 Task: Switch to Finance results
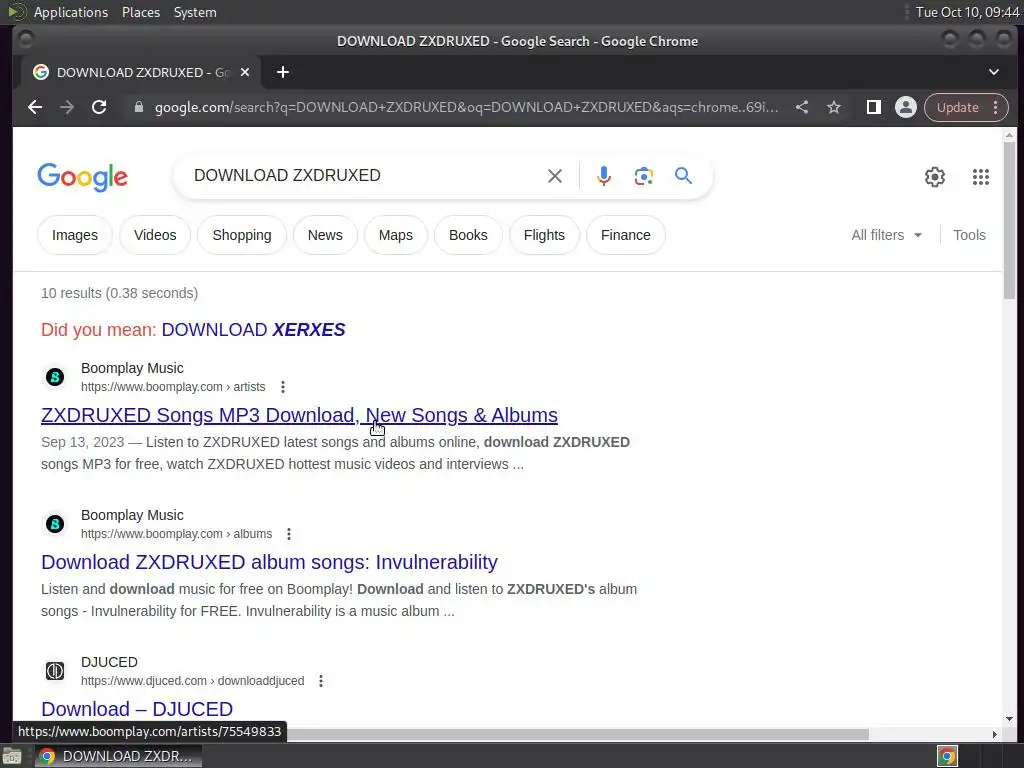click(x=626, y=235)
